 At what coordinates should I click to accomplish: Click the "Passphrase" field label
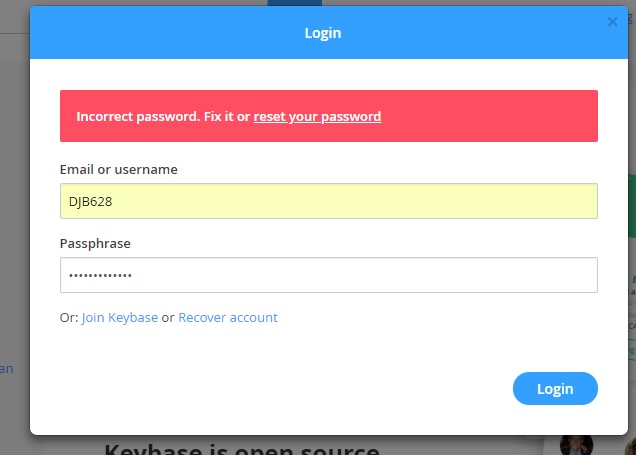coord(95,244)
